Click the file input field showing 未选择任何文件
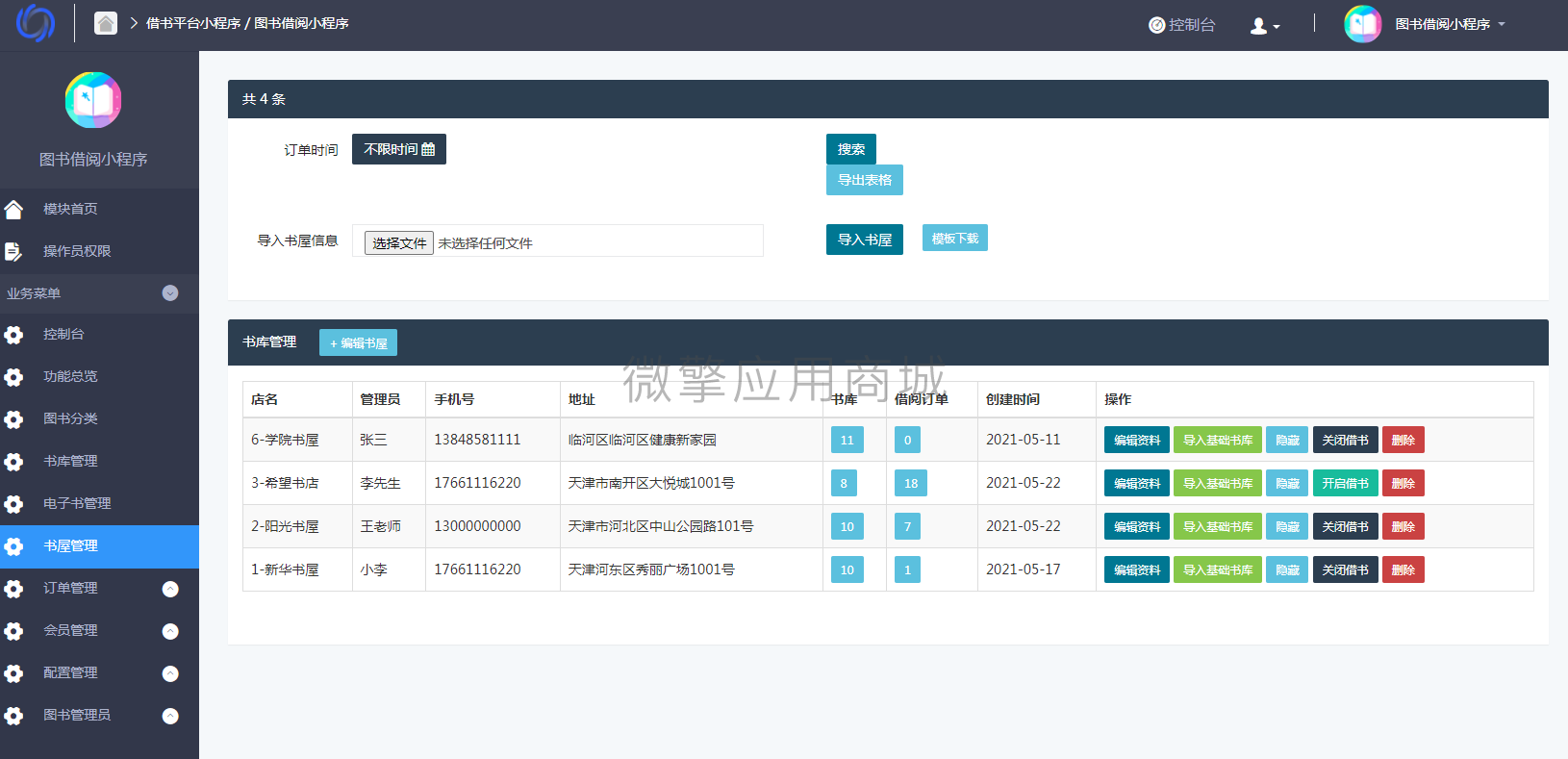The height and width of the screenshot is (759, 1568). (x=558, y=240)
